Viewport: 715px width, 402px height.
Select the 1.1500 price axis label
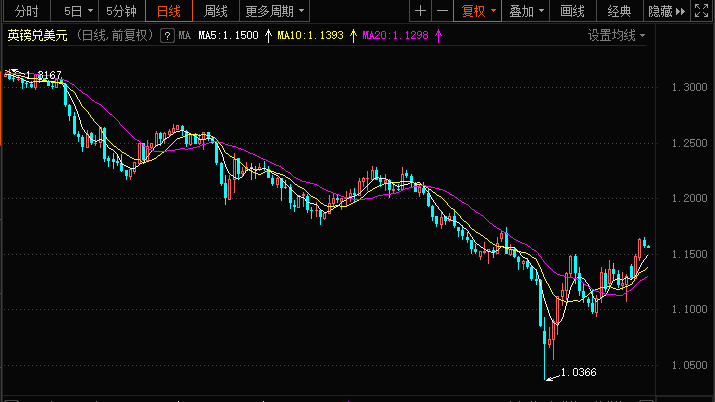(x=689, y=254)
